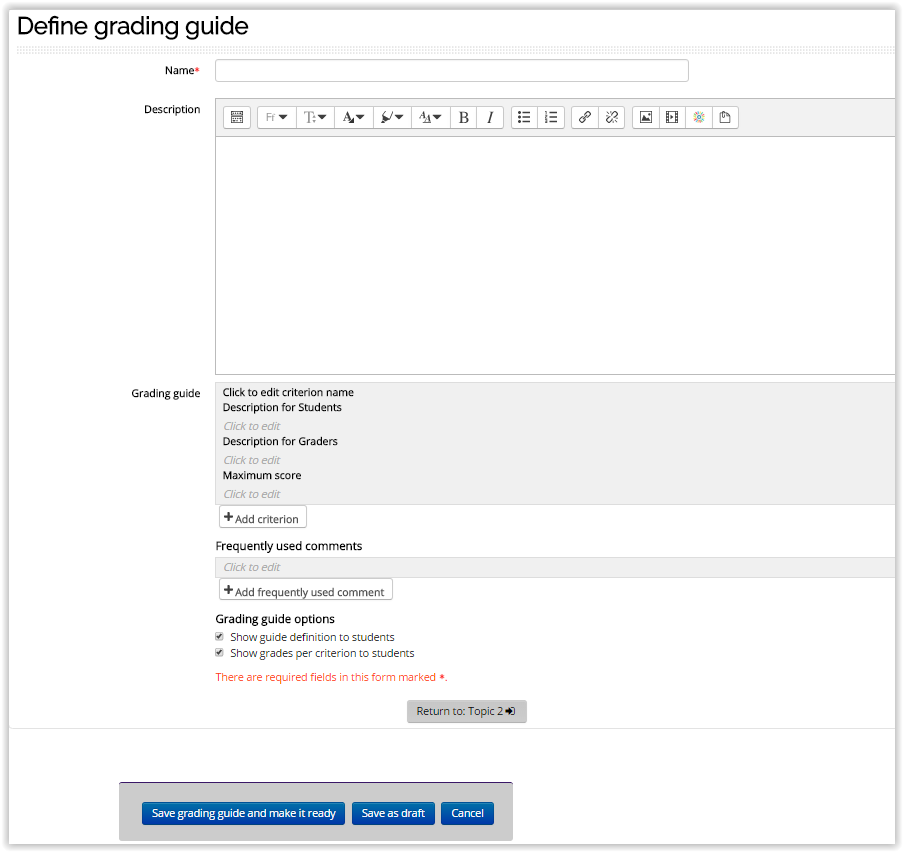
Task: Open manage files clipboard icon
Action: tap(725, 118)
